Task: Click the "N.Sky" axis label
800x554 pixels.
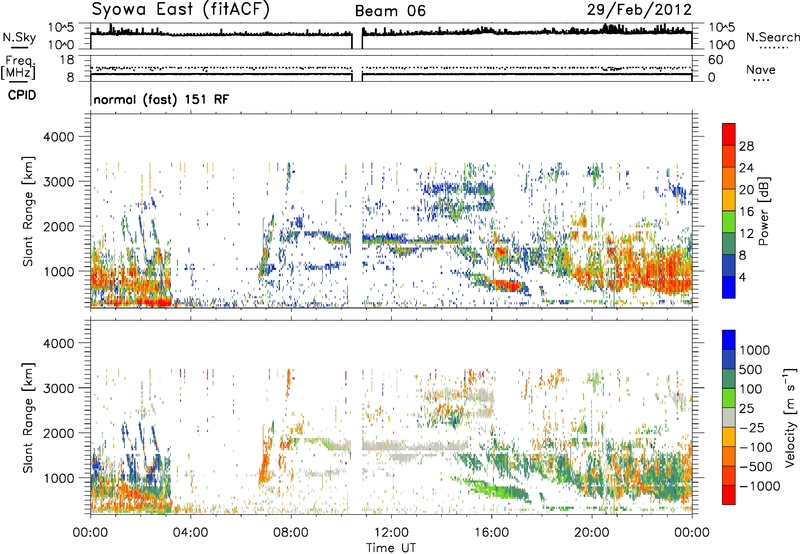Action: 19,37
